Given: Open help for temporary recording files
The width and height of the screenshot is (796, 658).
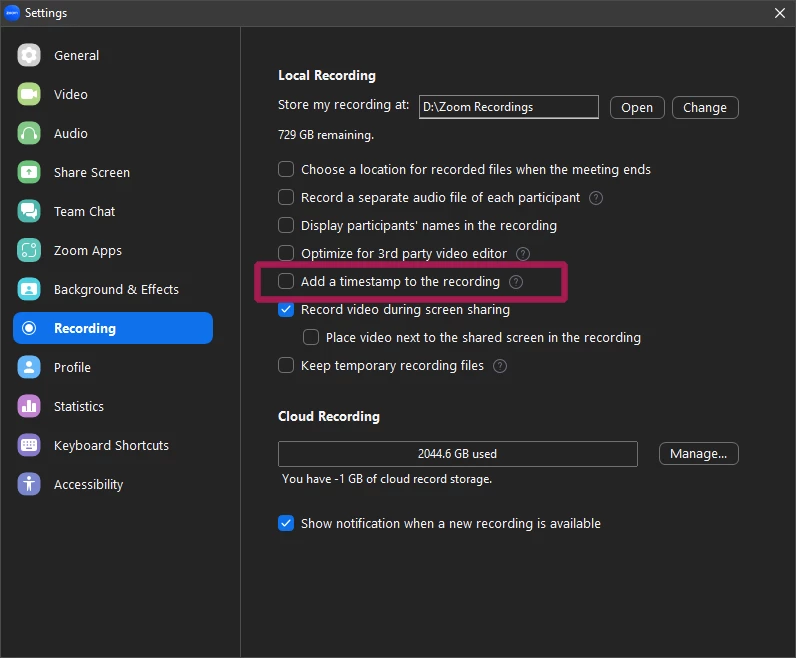Looking at the screenshot, I should coord(500,366).
